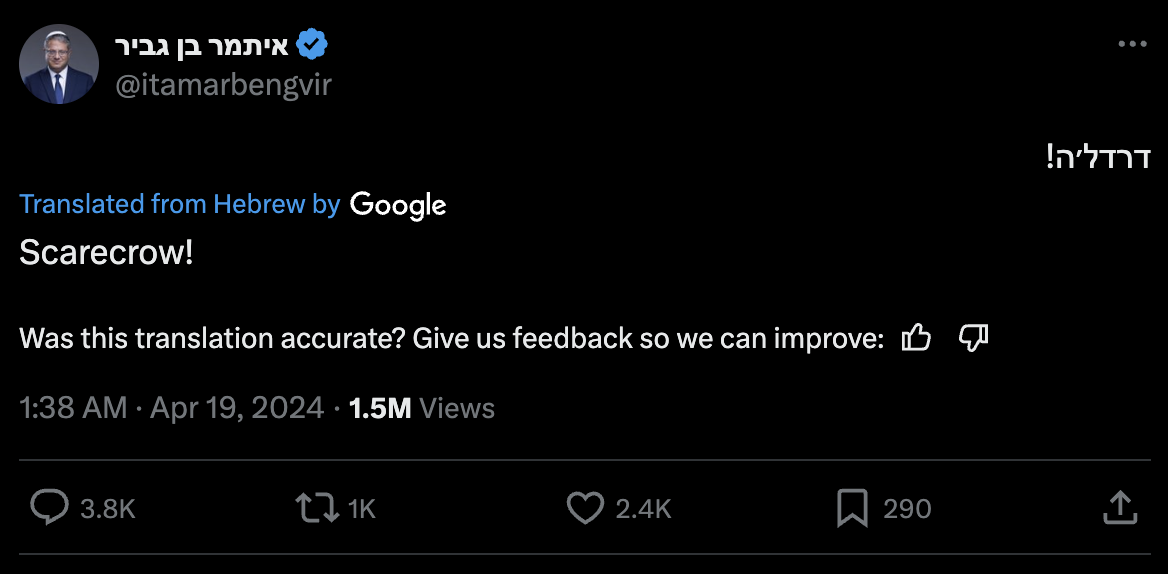Click the @itamarbengvir handle

point(223,86)
